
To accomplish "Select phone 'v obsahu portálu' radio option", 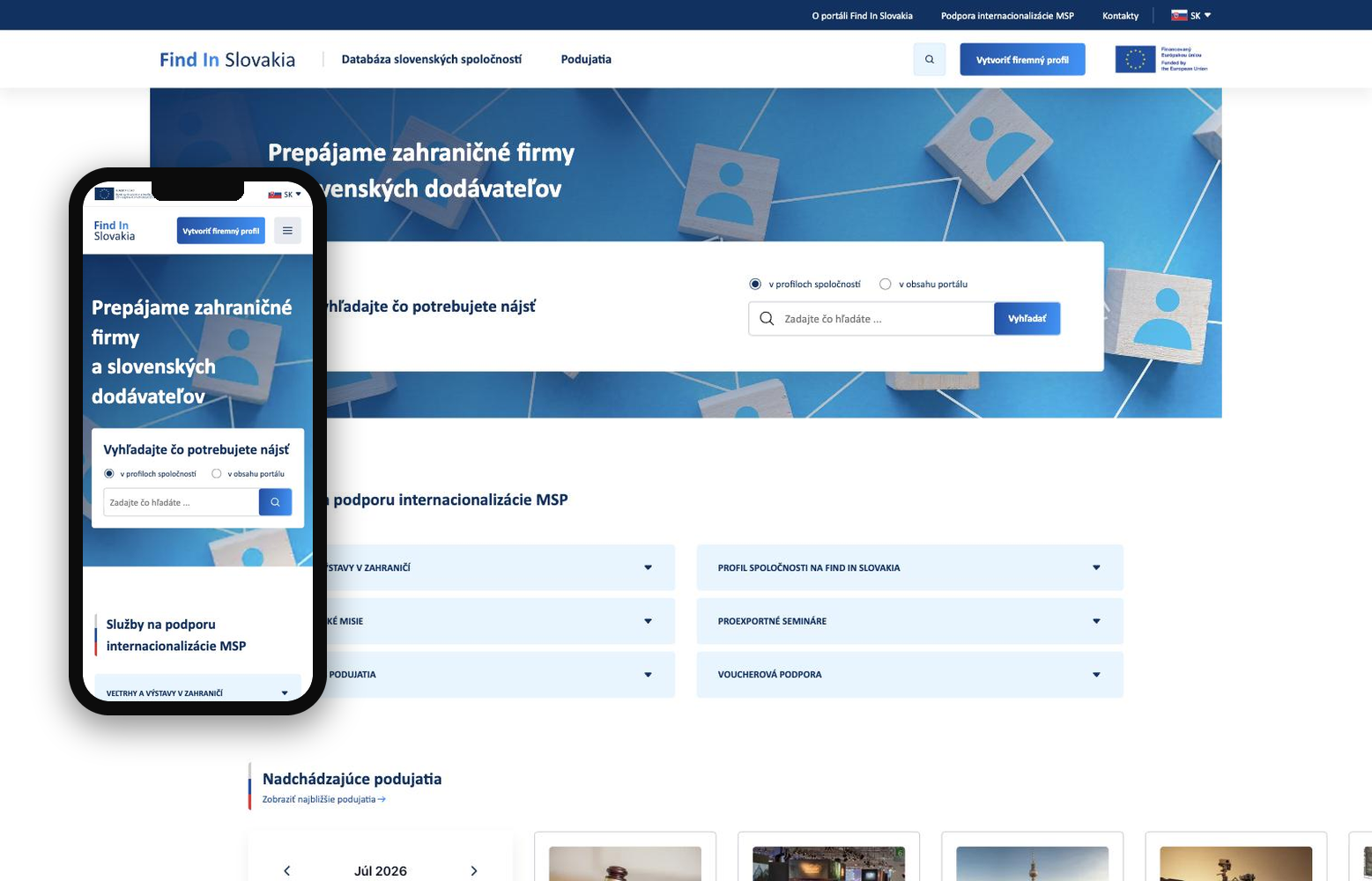I will [x=217, y=474].
